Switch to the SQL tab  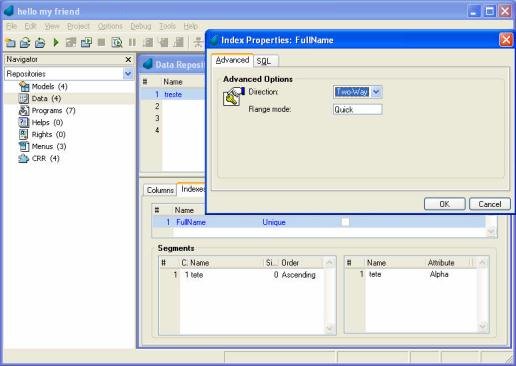pos(264,61)
